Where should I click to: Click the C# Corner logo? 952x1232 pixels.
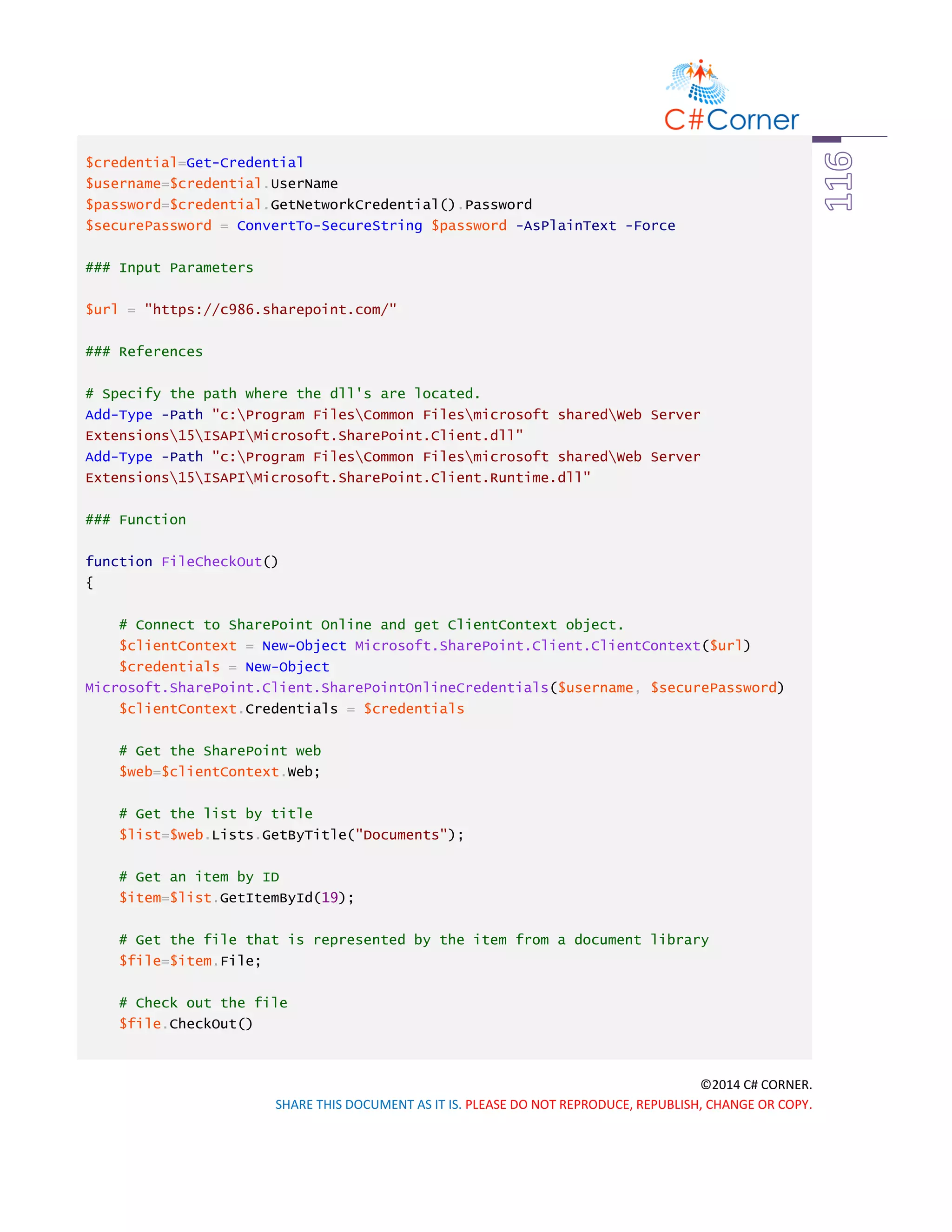[732, 95]
